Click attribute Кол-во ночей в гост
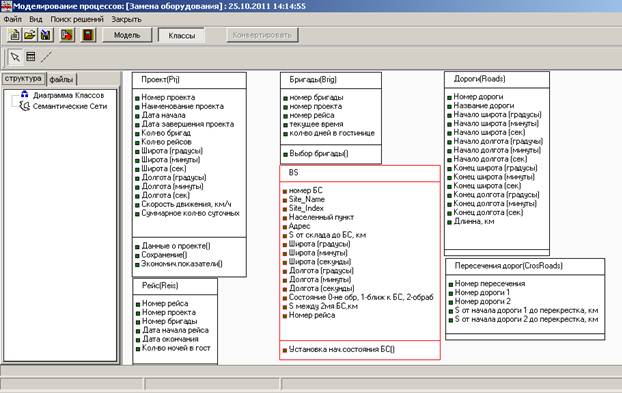This screenshot has width=622, height=393. (x=176, y=348)
